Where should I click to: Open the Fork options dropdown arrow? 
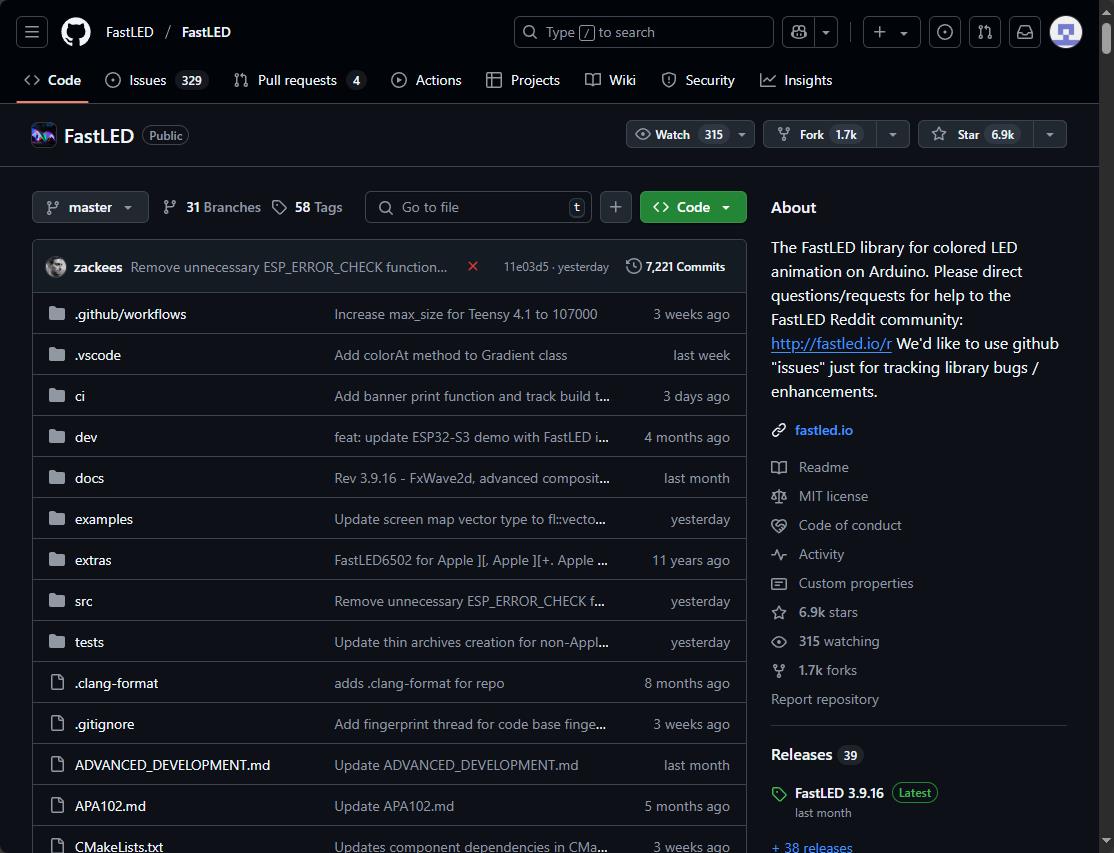pyautogui.click(x=893, y=134)
